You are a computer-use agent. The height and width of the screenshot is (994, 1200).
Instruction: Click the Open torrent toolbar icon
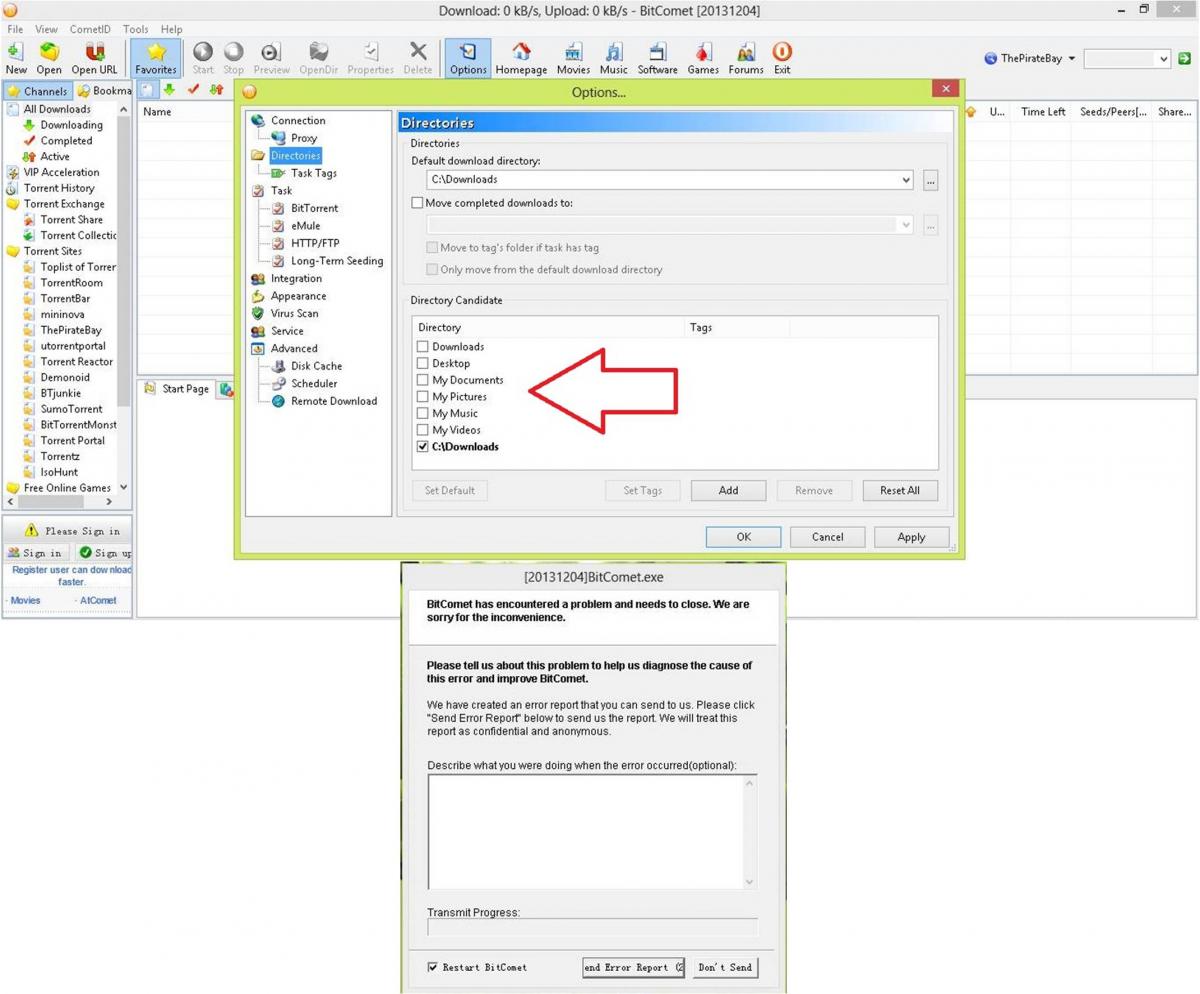tap(49, 58)
